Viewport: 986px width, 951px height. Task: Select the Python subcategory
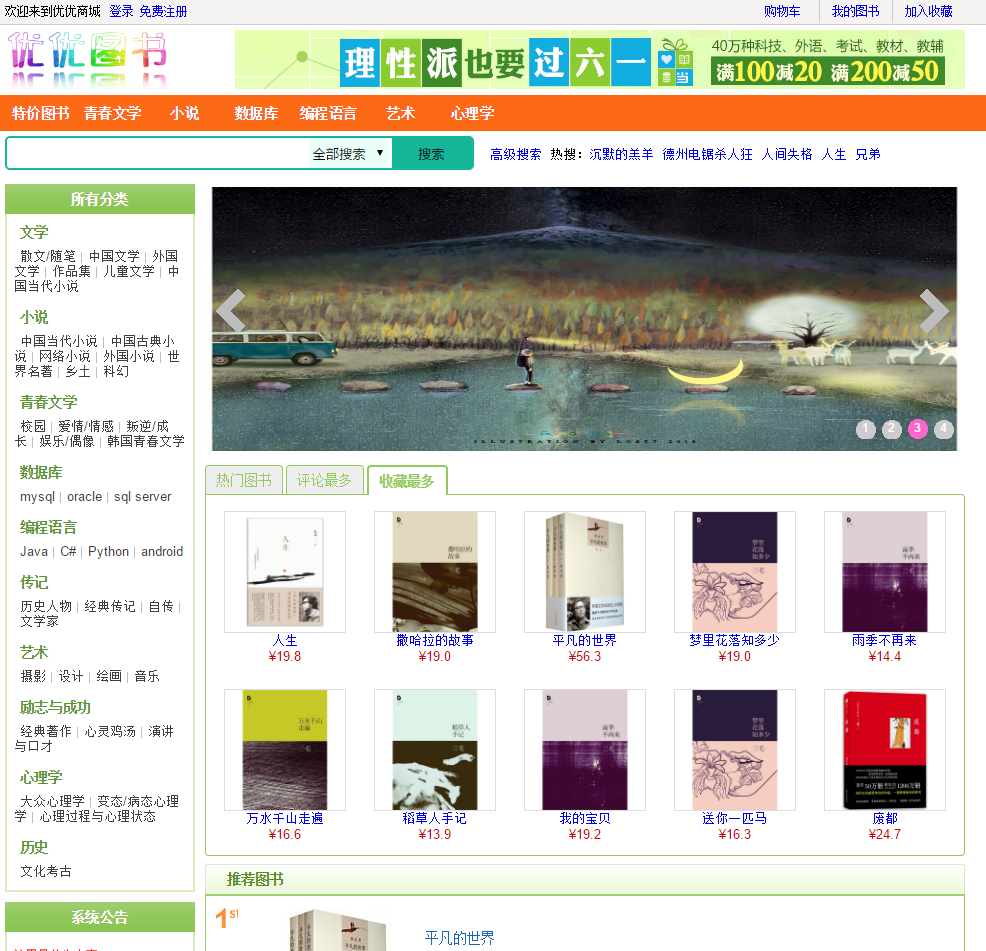[108, 552]
